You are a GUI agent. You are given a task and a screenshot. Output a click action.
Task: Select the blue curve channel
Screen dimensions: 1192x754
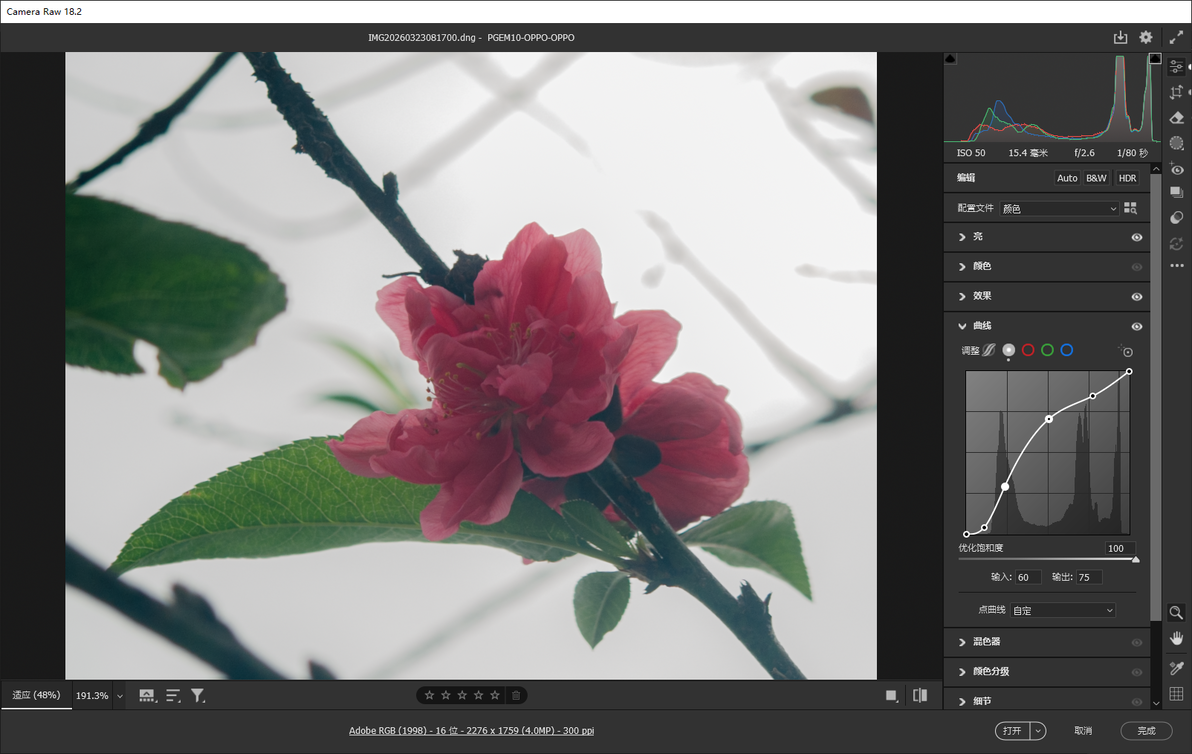pyautogui.click(x=1067, y=350)
